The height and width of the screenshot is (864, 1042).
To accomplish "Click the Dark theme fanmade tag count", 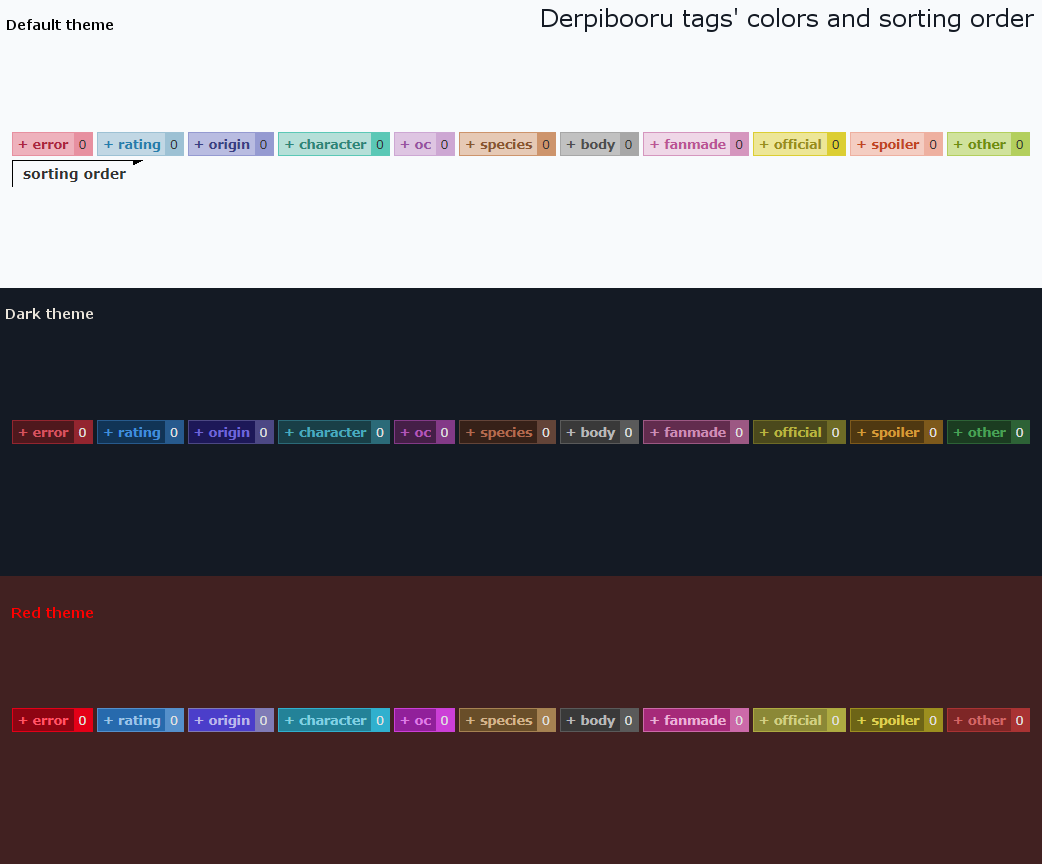I will click(x=739, y=432).
